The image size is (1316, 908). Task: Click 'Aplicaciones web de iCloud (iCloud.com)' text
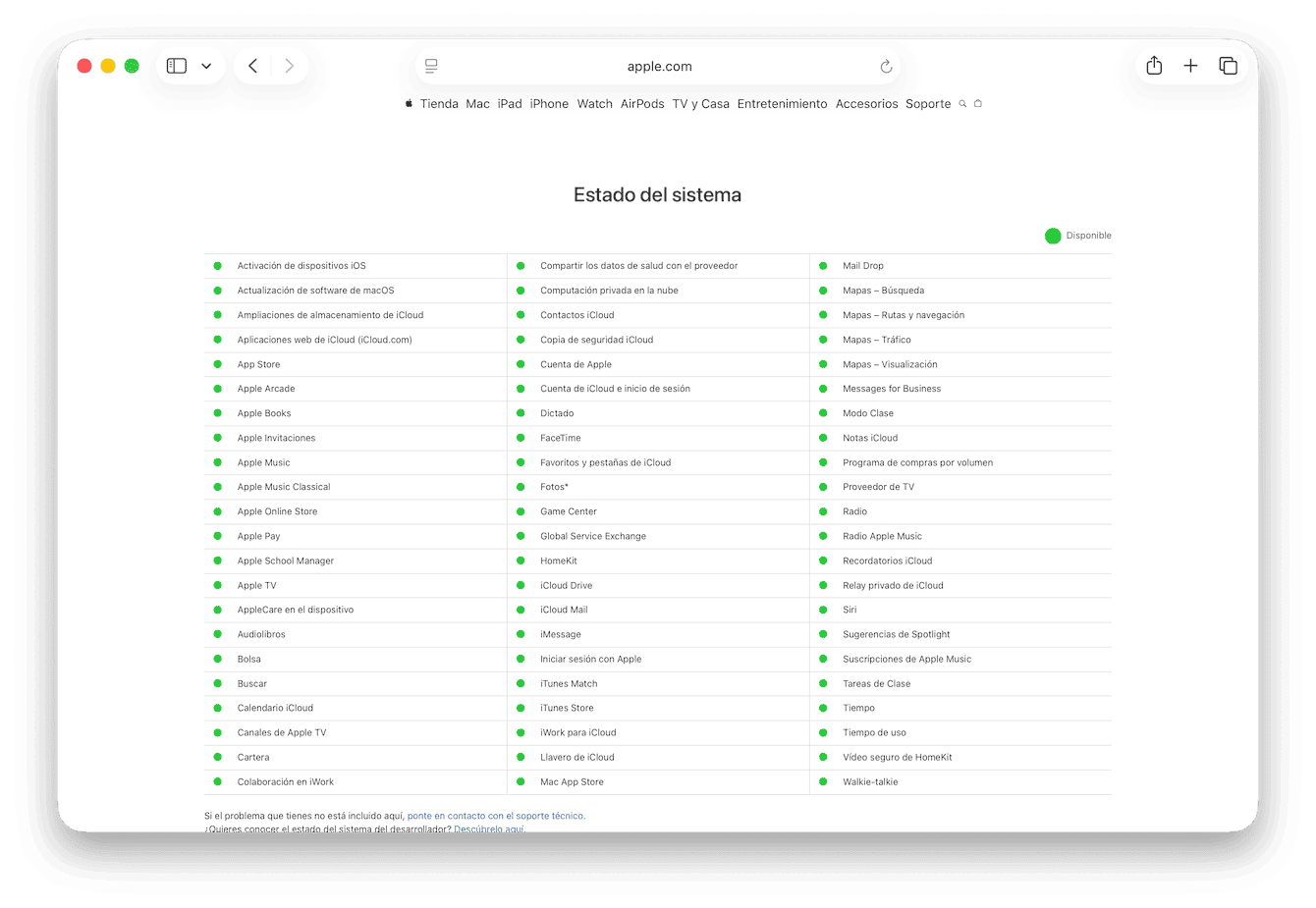click(x=324, y=340)
